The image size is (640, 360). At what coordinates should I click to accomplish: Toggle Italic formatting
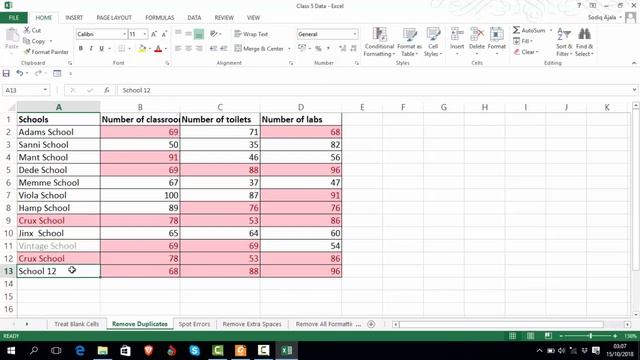pyautogui.click(x=91, y=49)
